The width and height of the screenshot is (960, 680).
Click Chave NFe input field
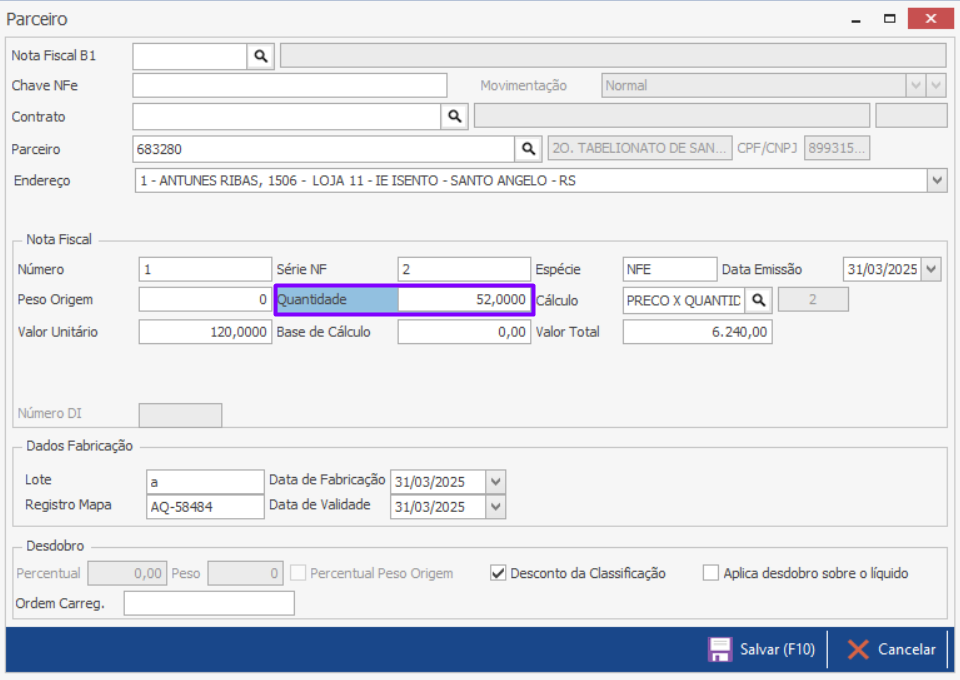(x=290, y=86)
